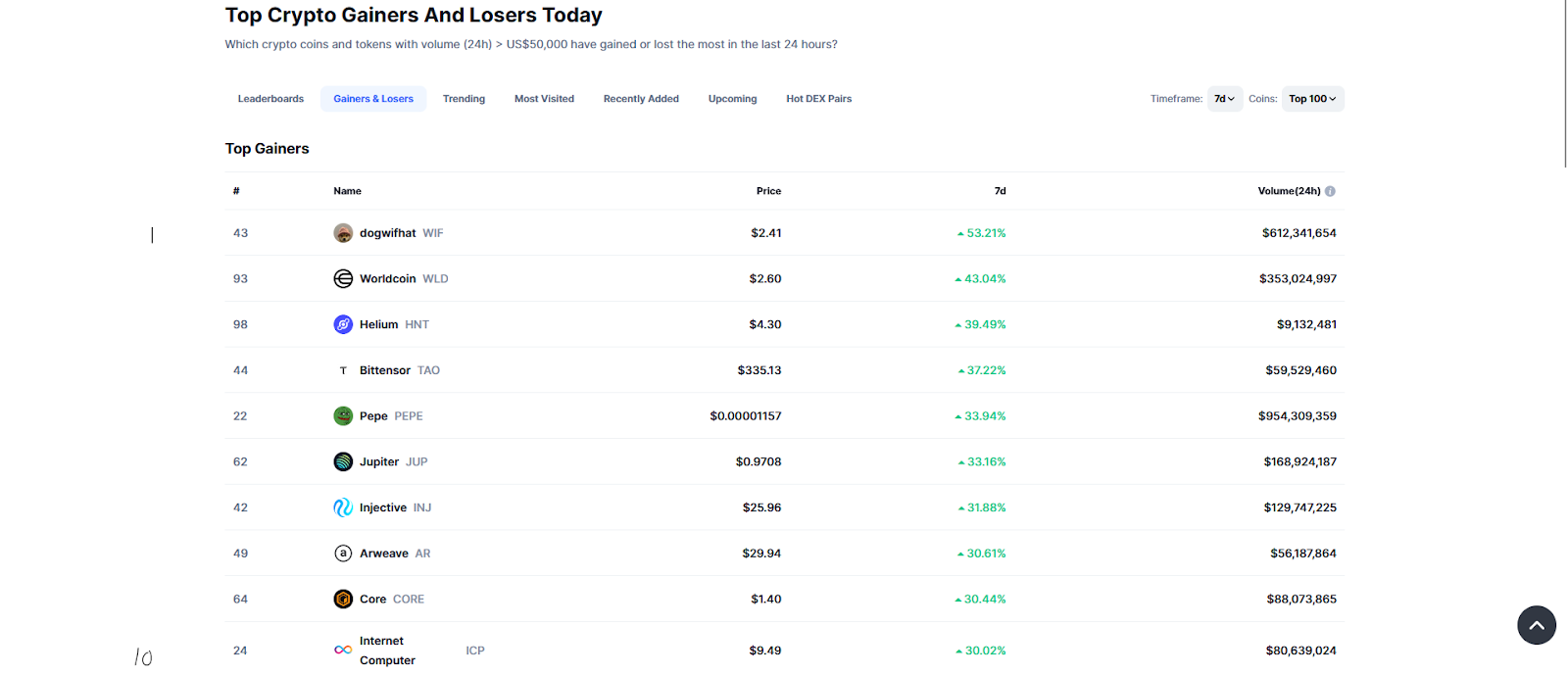Open the Timeframe 7d dropdown
Viewport: 1568px width, 675px height.
coord(1225,99)
